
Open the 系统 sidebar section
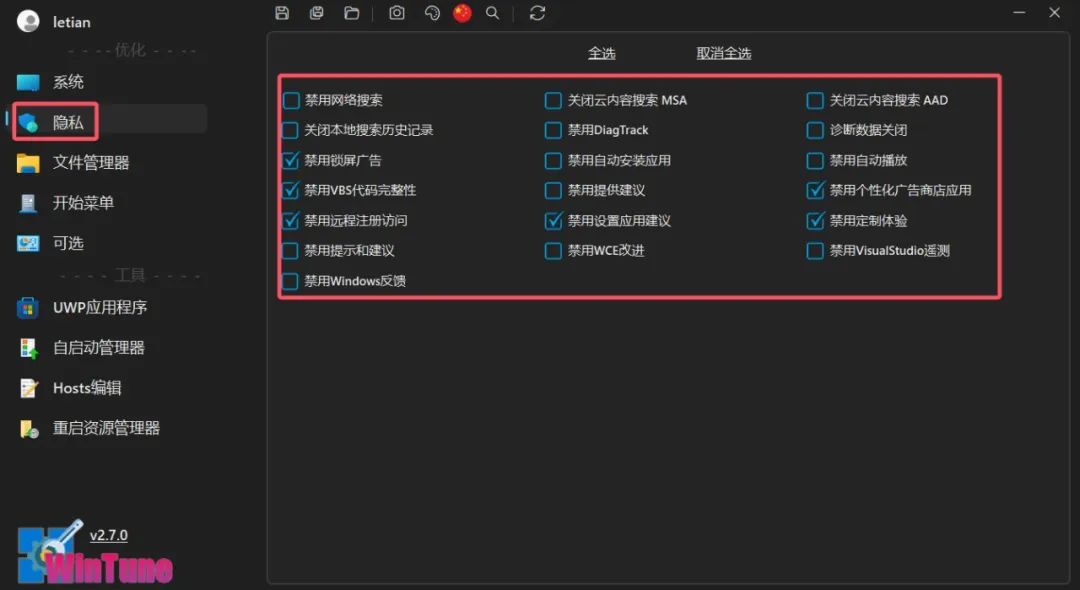tap(68, 82)
